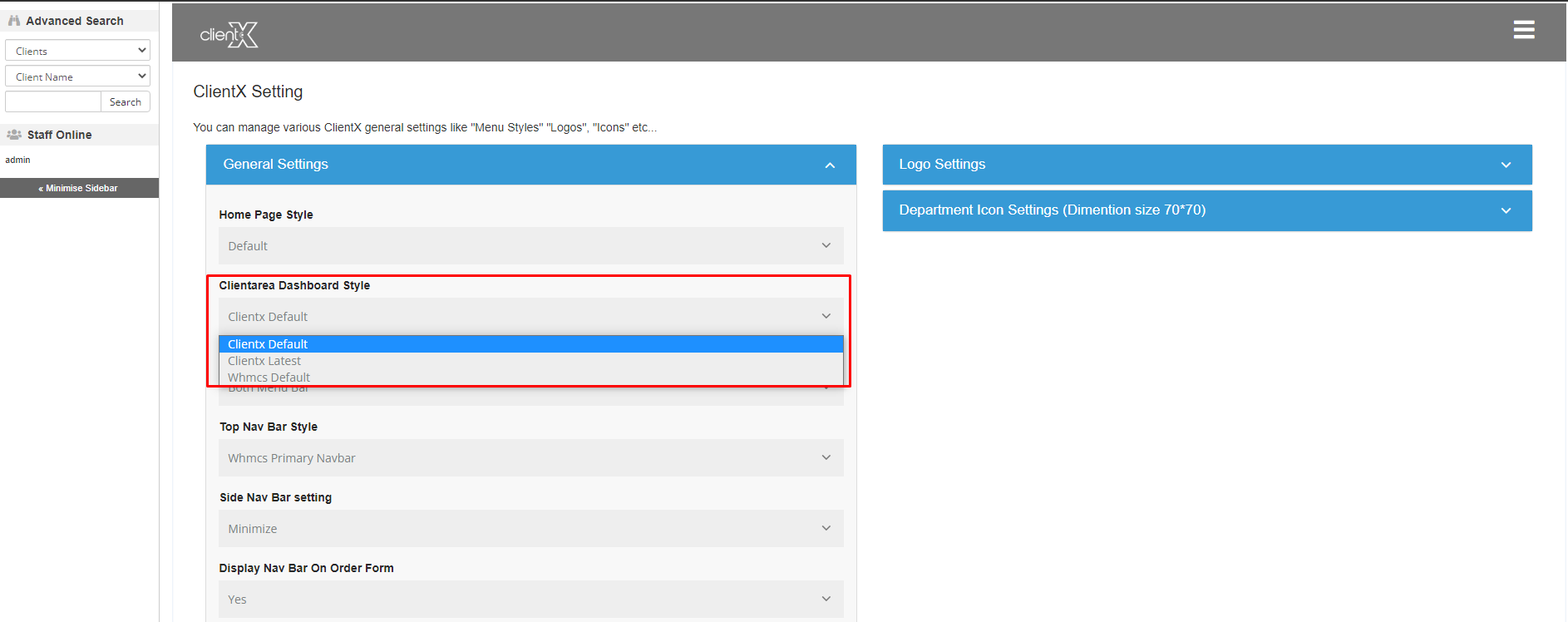Click the Search button in sidebar
1568x622 pixels.
pos(126,102)
